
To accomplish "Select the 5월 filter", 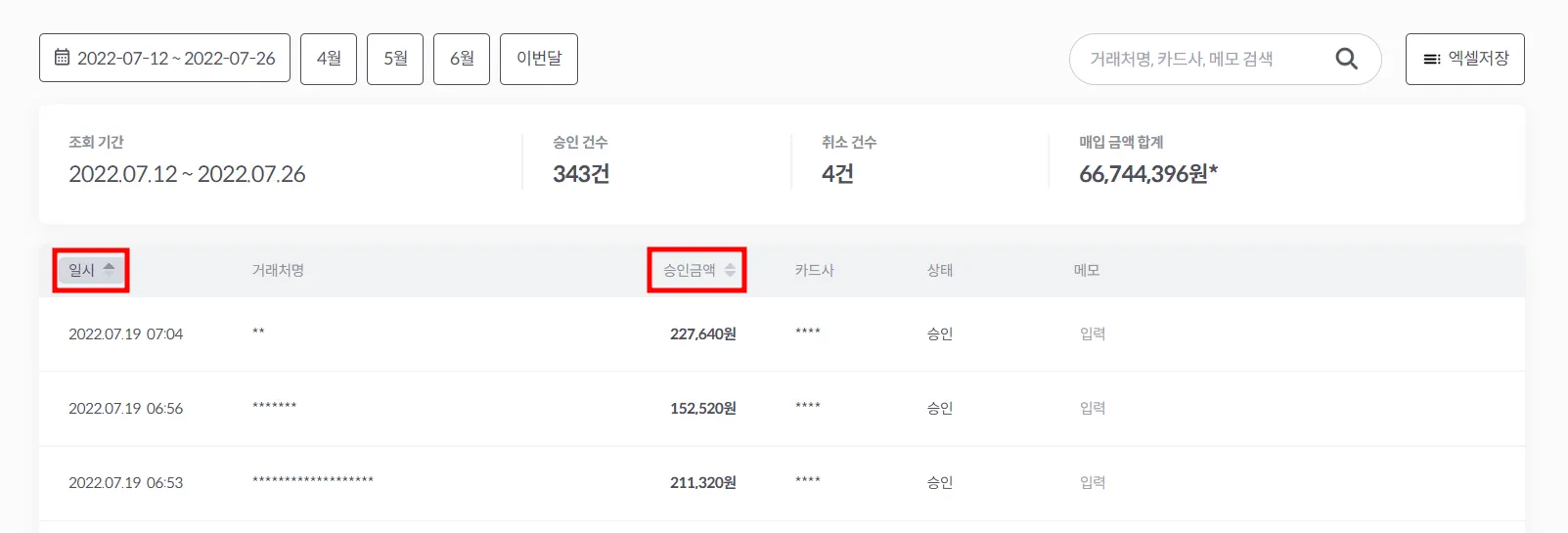I will [395, 59].
